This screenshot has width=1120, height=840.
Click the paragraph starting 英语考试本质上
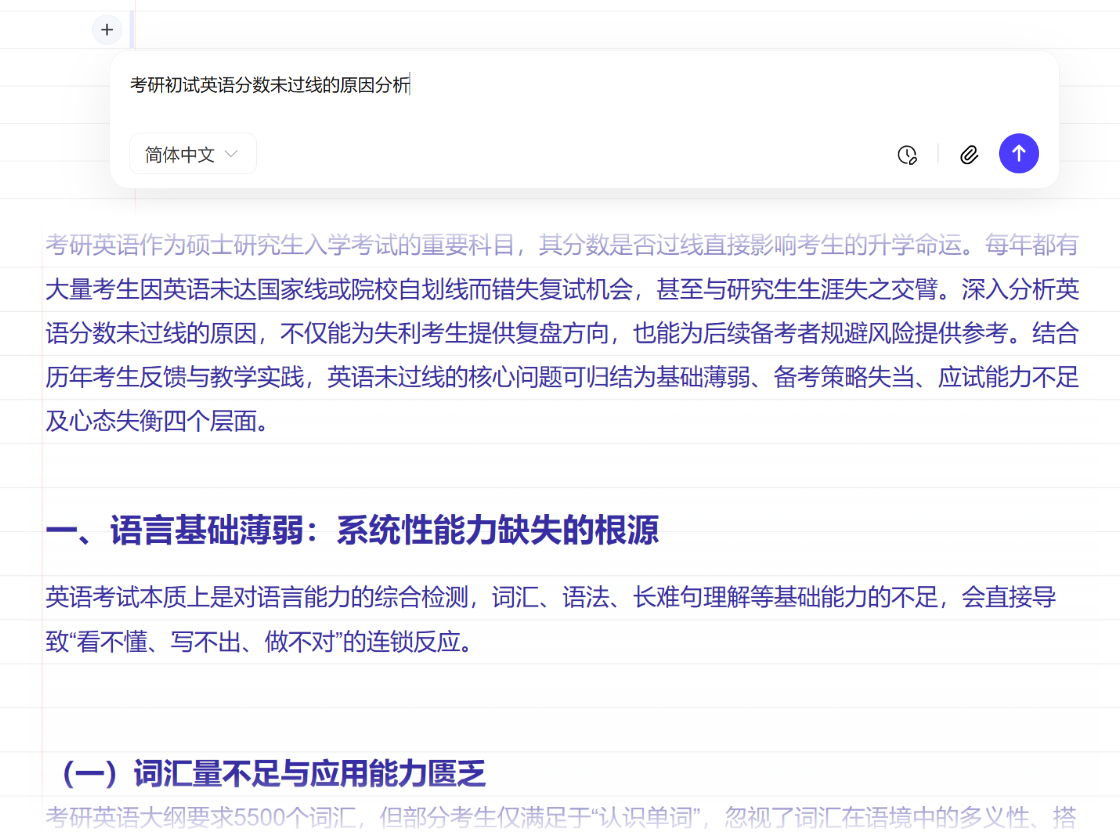pos(550,598)
